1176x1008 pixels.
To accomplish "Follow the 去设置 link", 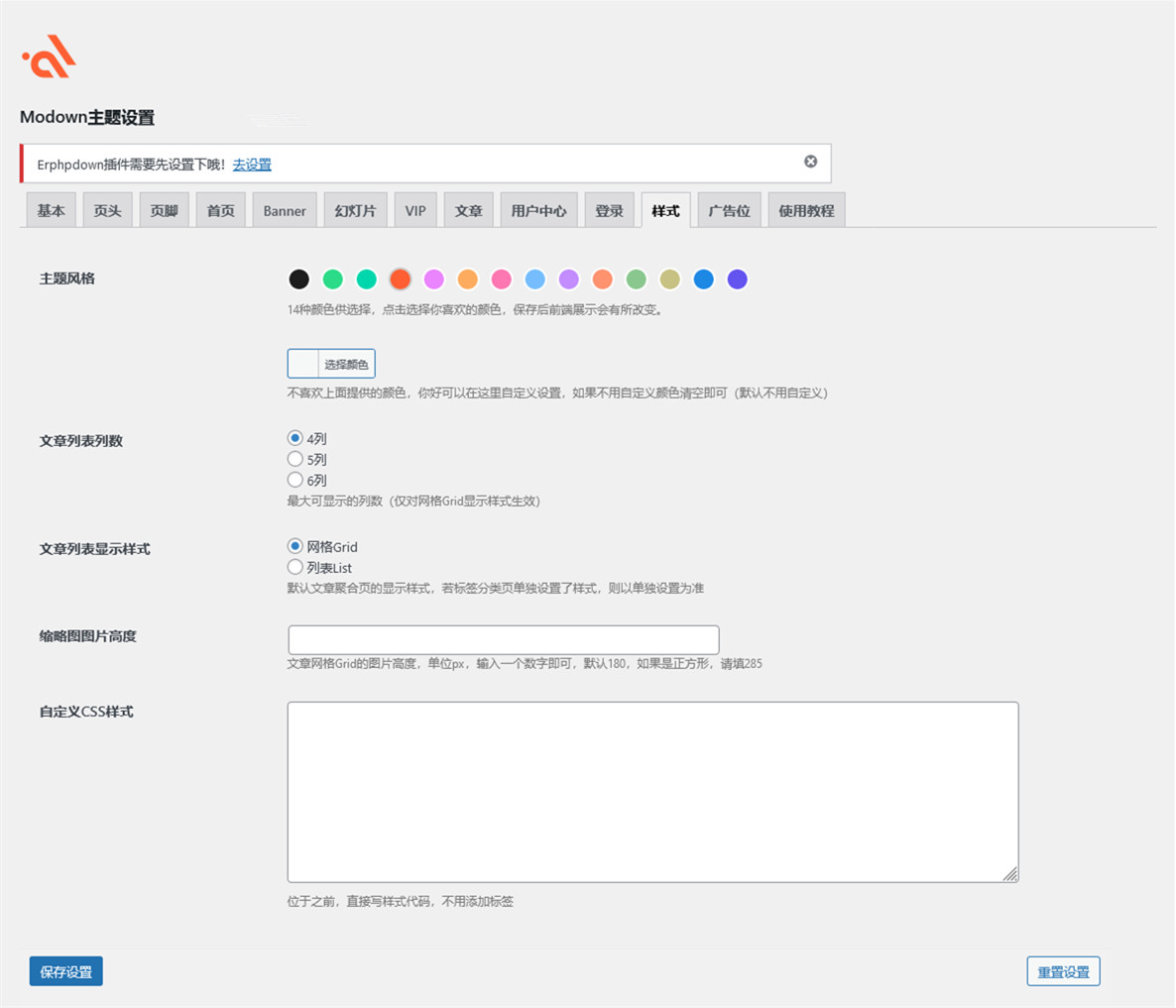I will click(252, 165).
